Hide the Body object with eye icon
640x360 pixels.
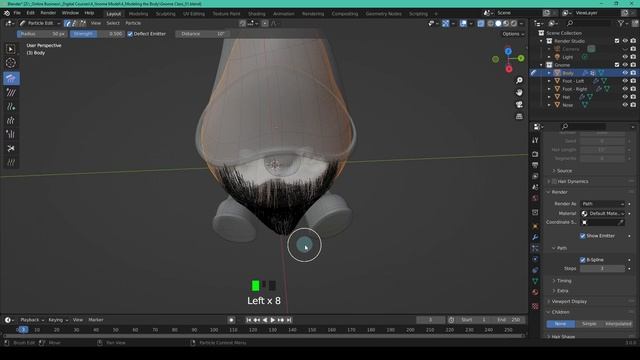[625, 73]
